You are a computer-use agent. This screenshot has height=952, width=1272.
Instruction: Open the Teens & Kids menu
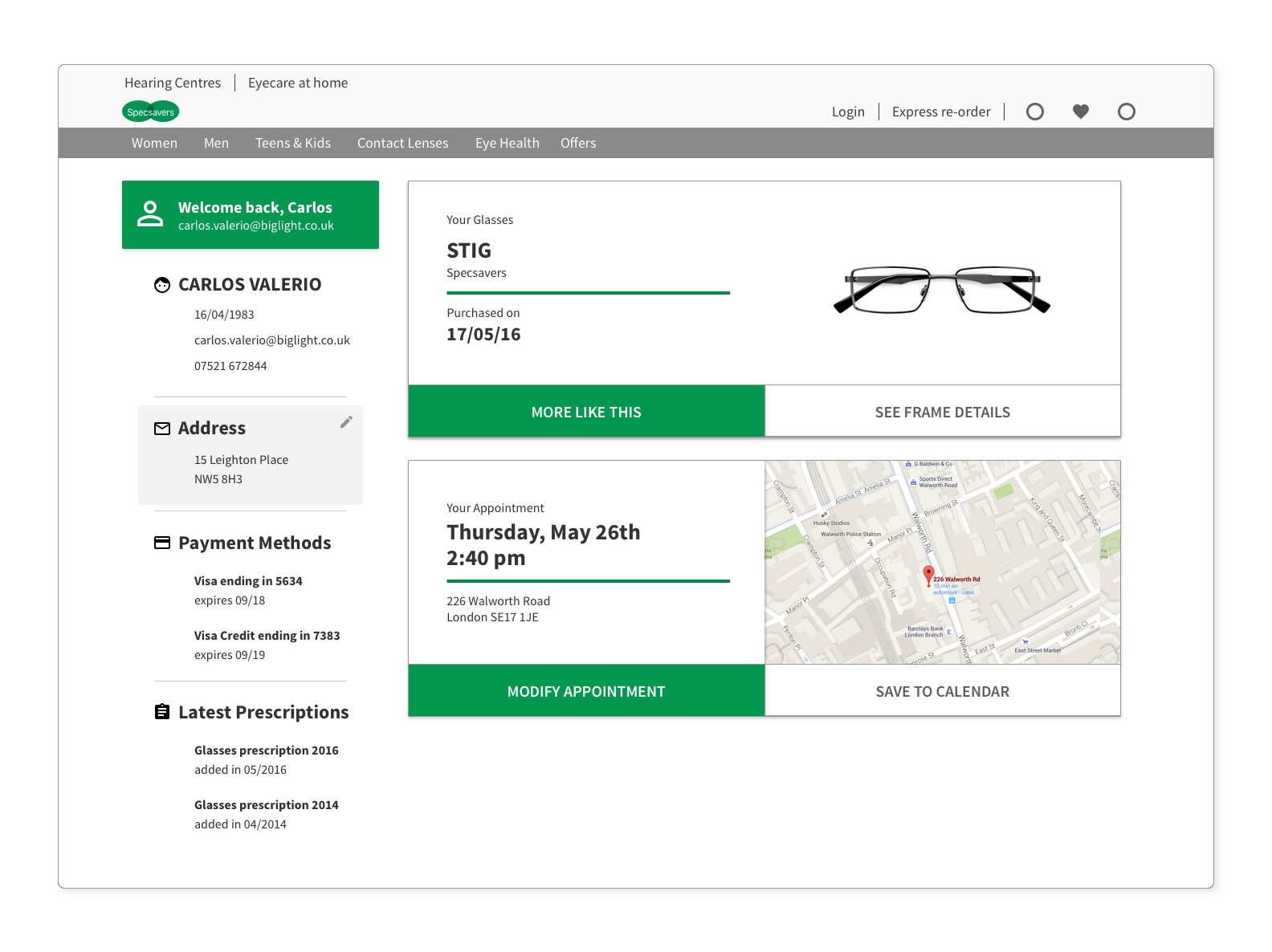pyautogui.click(x=293, y=143)
